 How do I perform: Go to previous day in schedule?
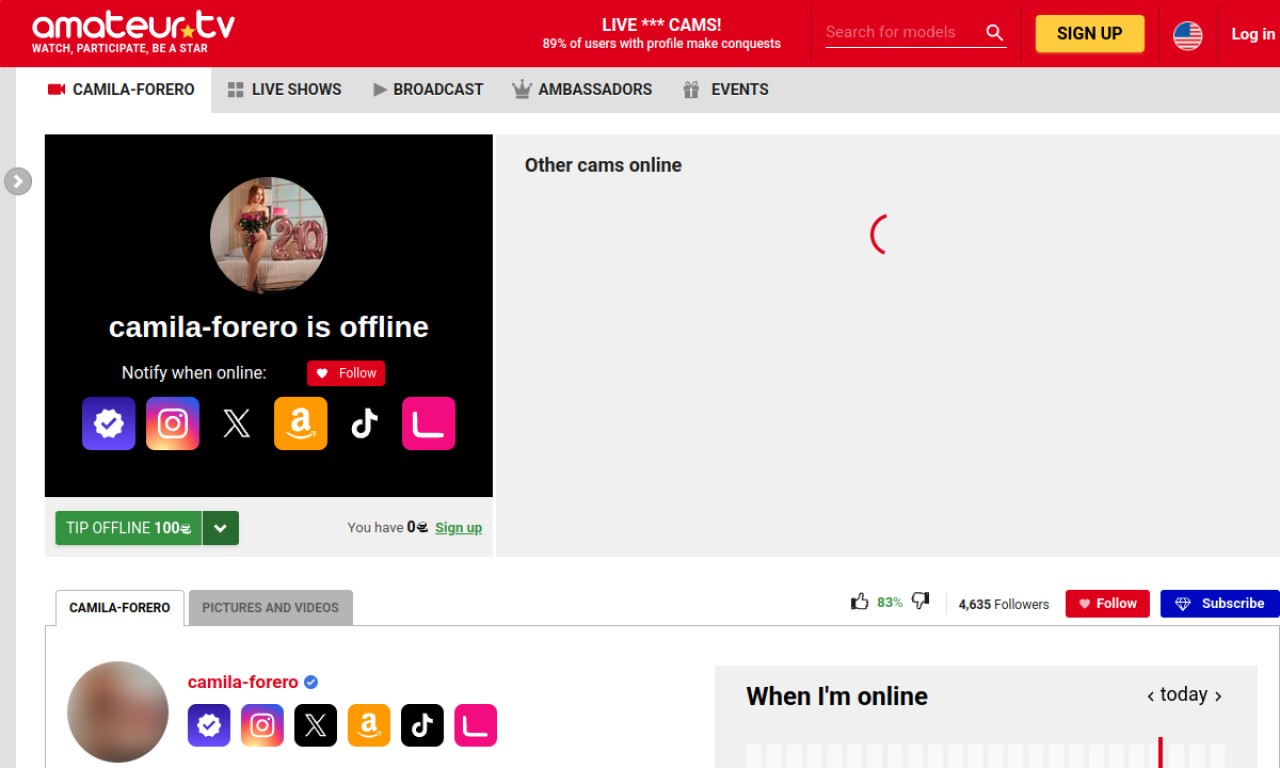click(x=1151, y=696)
